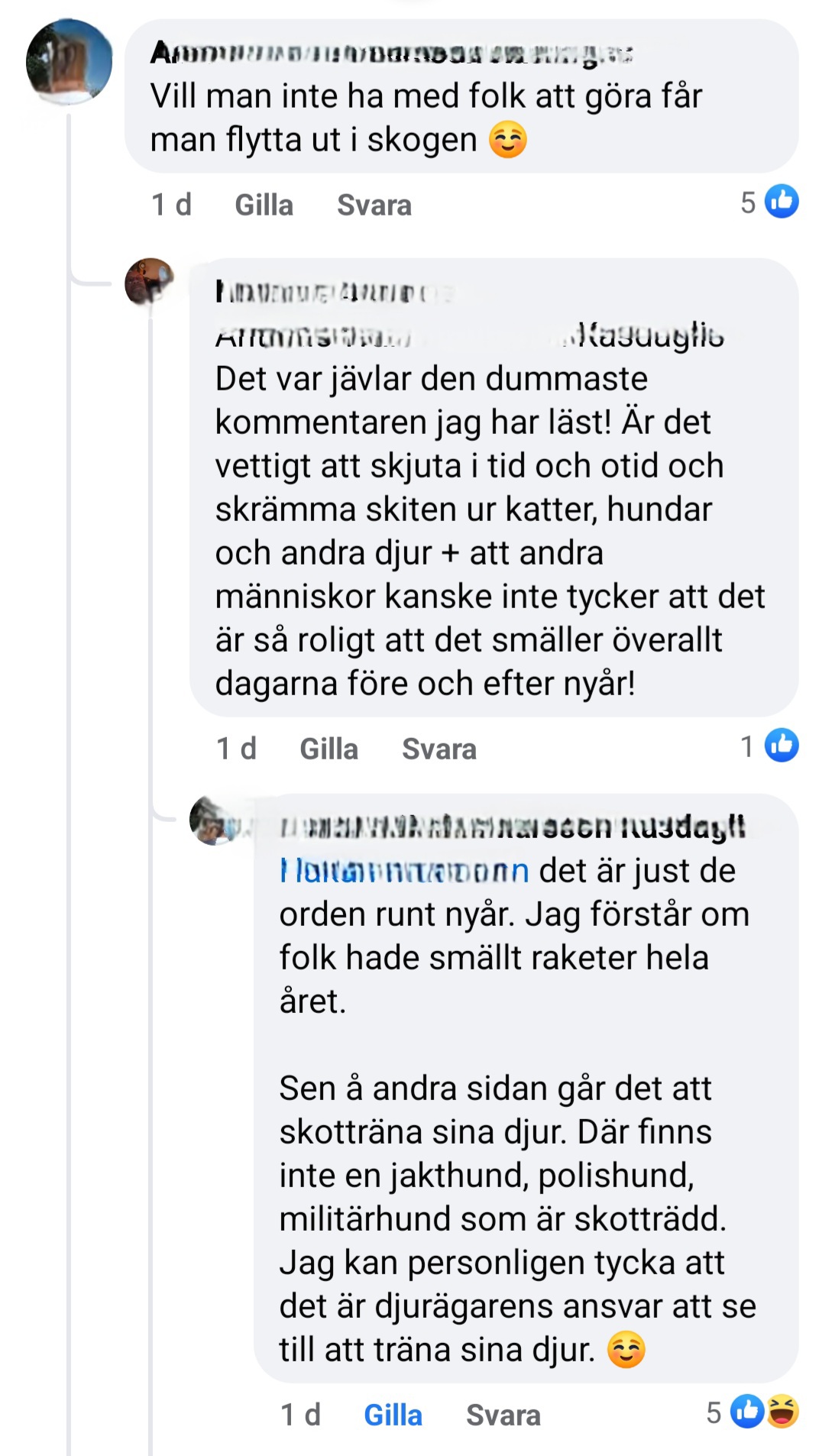The width and height of the screenshot is (819, 1456).
Task: Click the reaction count 5 beside the laughing emoji
Action: [714, 1412]
